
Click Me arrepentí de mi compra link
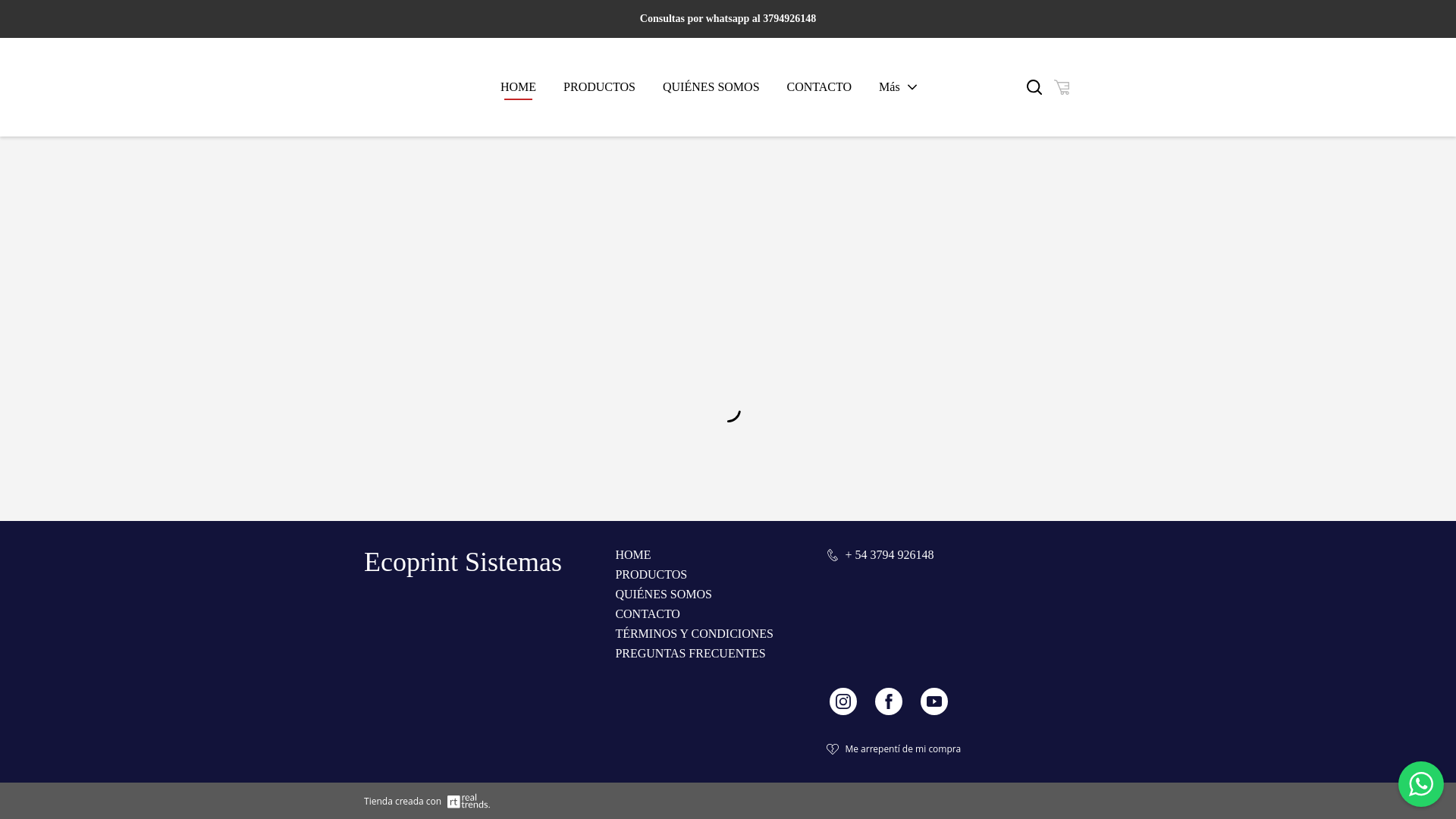[902, 749]
